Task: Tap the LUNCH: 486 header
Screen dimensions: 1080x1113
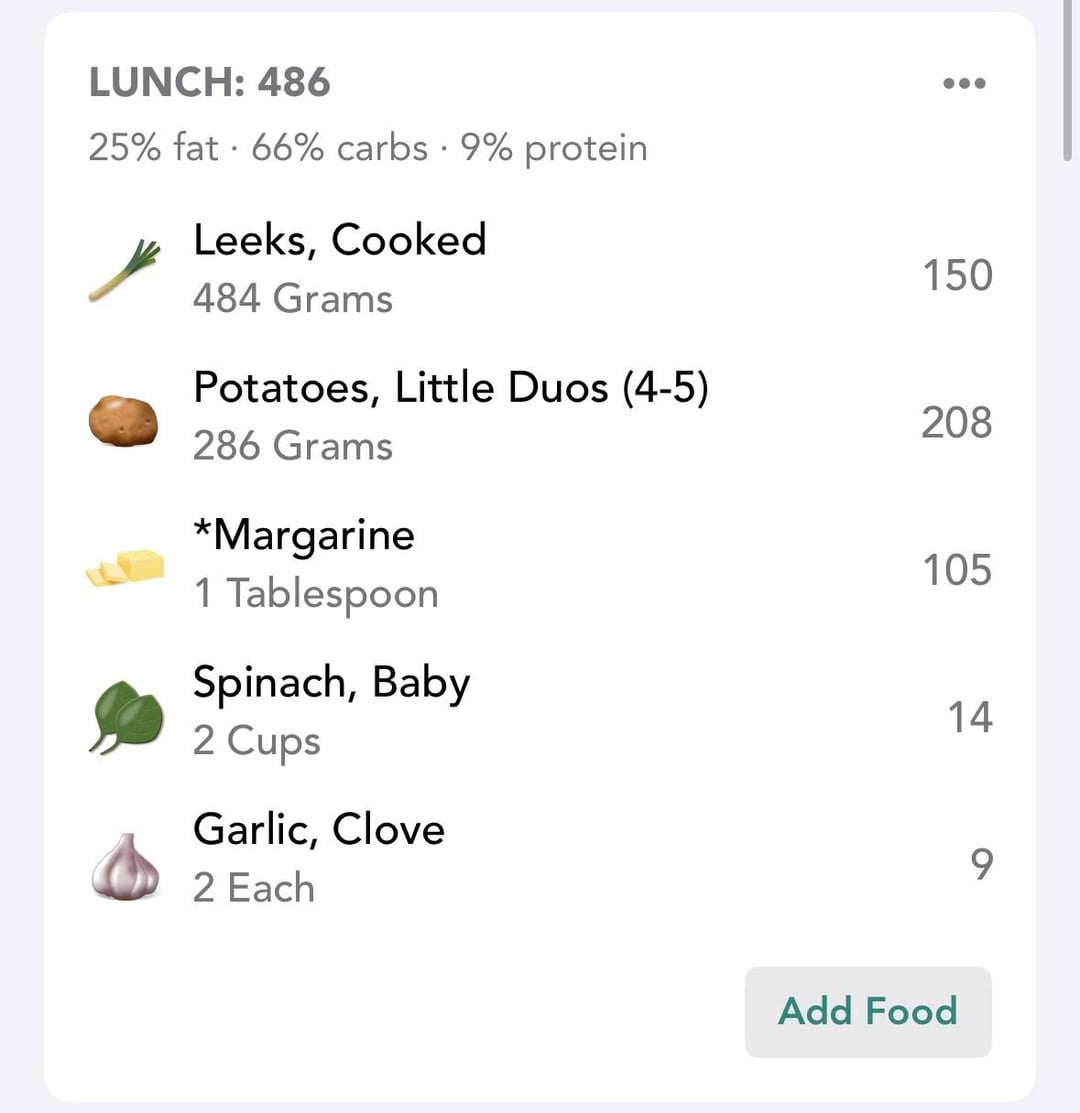Action: pos(210,82)
